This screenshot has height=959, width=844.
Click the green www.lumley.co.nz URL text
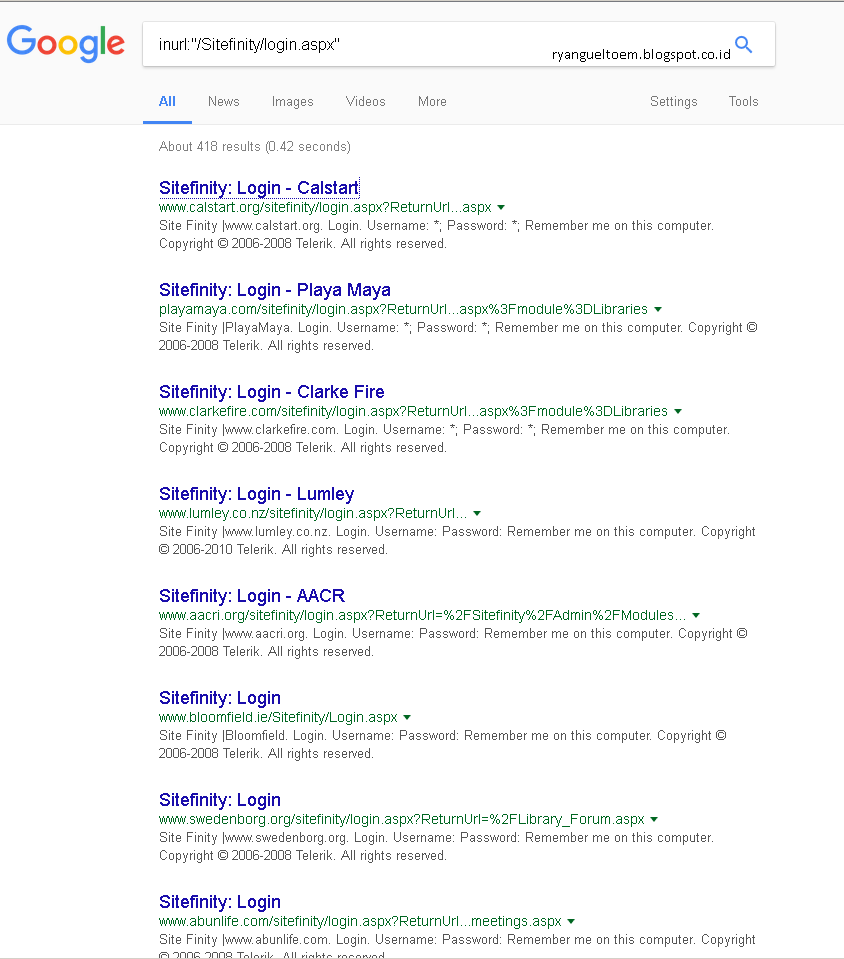[313, 514]
